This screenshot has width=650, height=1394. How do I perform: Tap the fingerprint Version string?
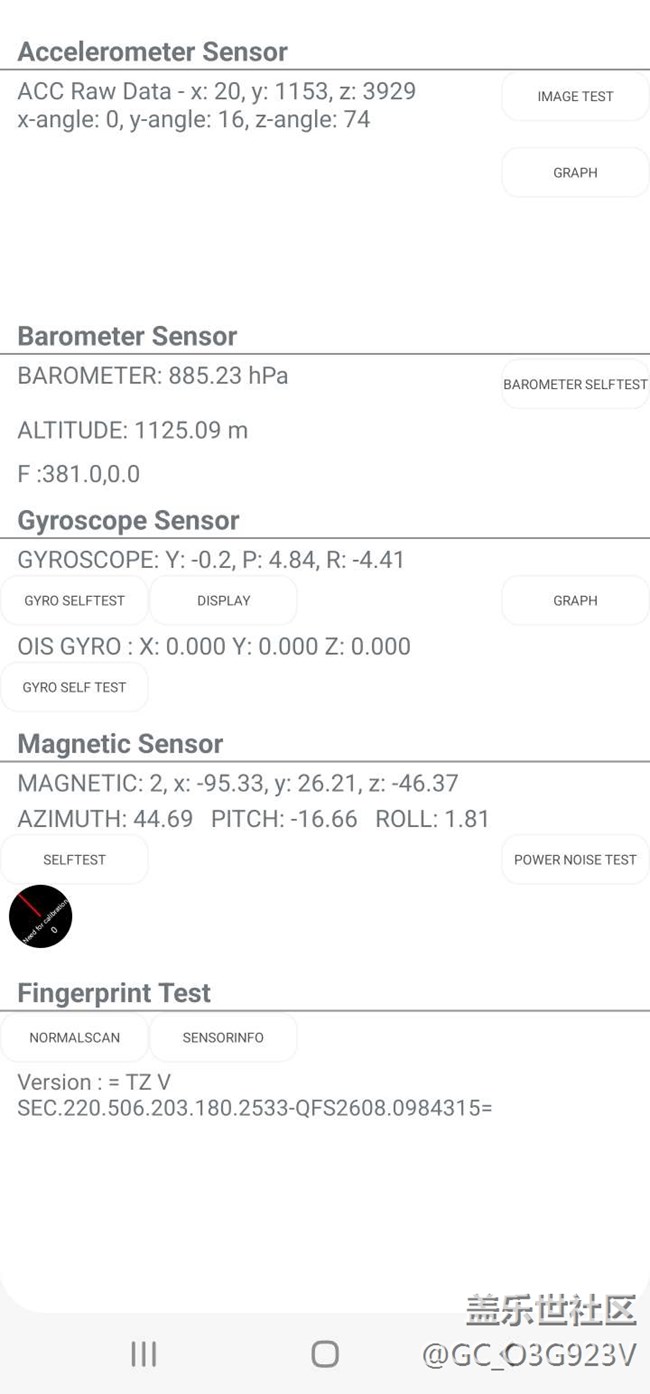click(x=255, y=1095)
